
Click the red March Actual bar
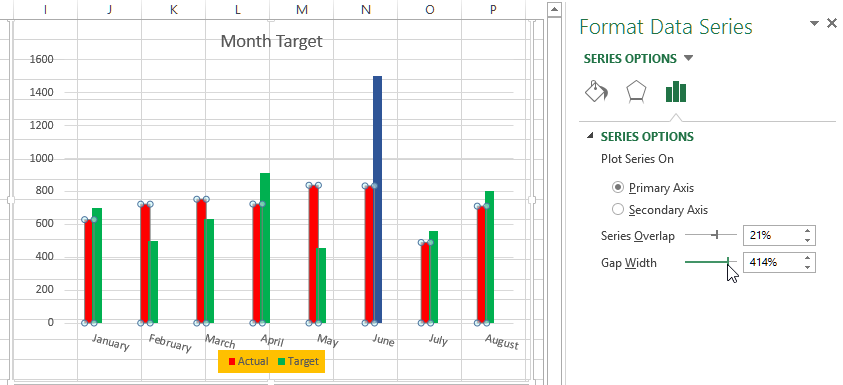[201, 261]
